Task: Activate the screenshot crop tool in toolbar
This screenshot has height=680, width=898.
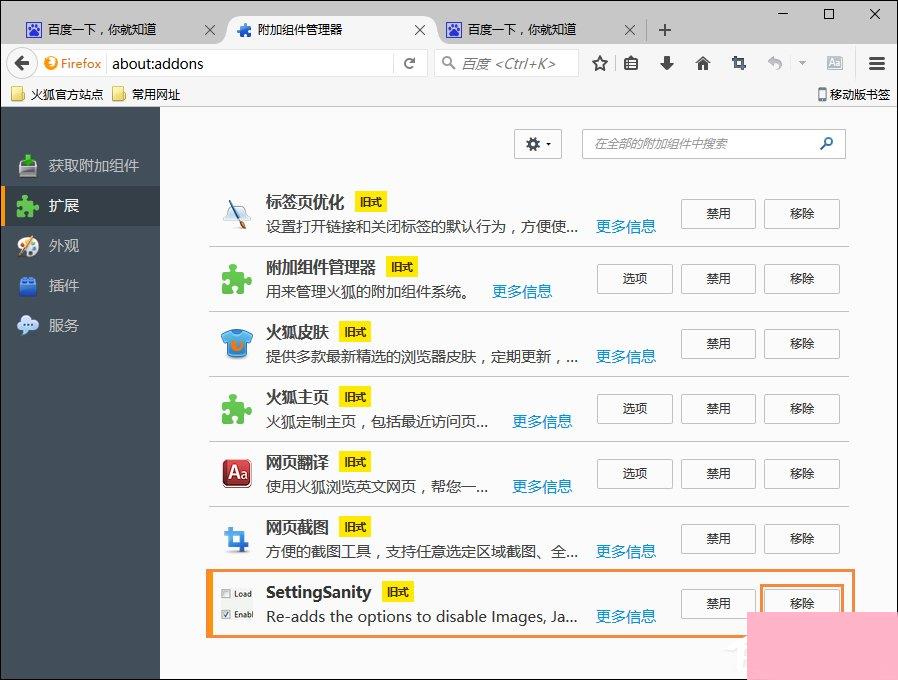Action: click(739, 64)
